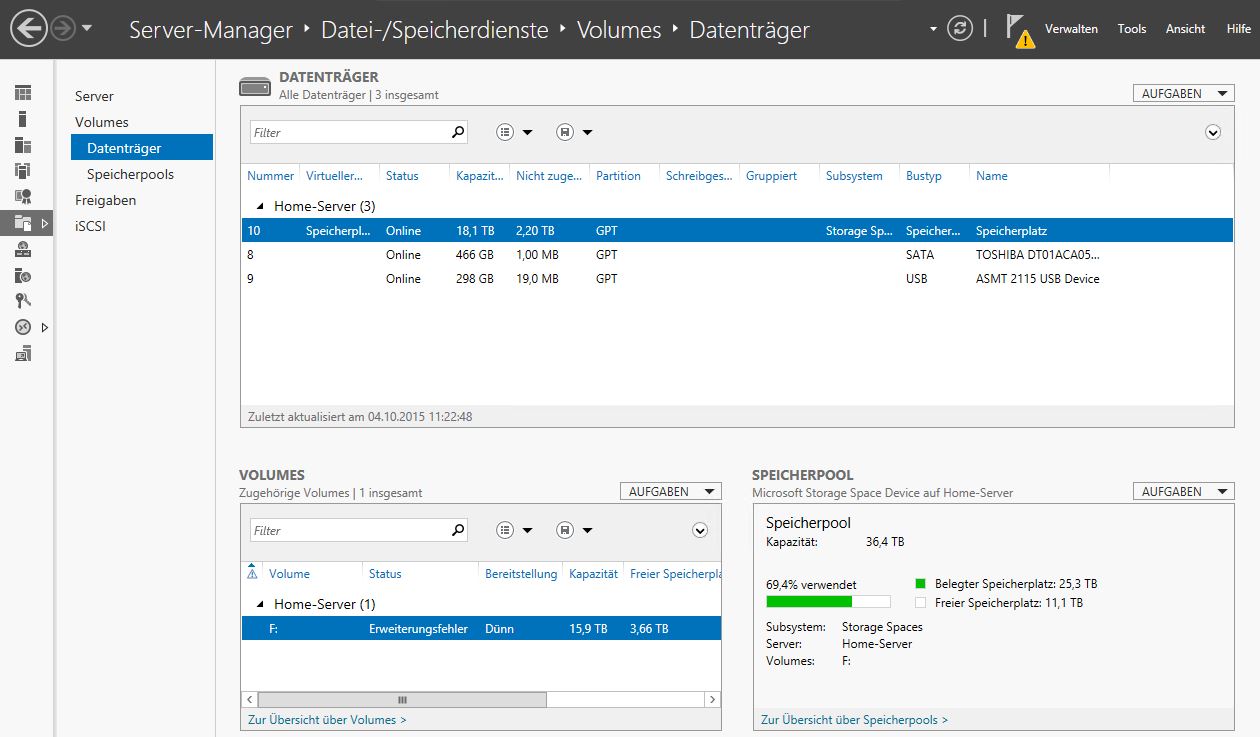The width and height of the screenshot is (1260, 737).
Task: Open the Dashboard grid icon in sidebar
Action: (x=23, y=93)
